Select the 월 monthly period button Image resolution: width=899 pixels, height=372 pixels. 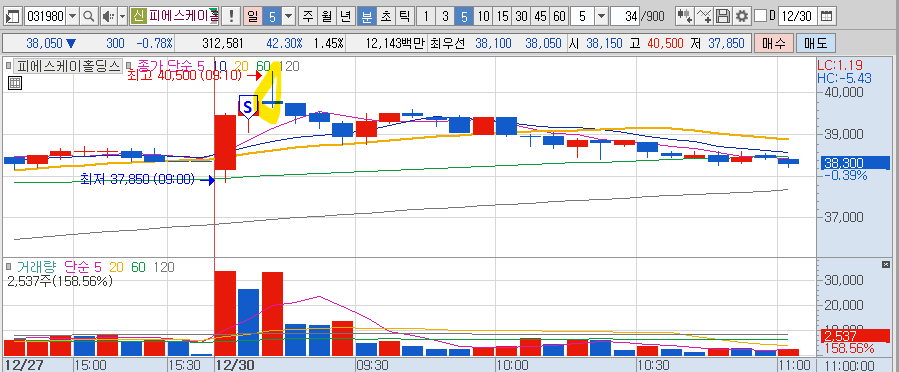pyautogui.click(x=326, y=16)
